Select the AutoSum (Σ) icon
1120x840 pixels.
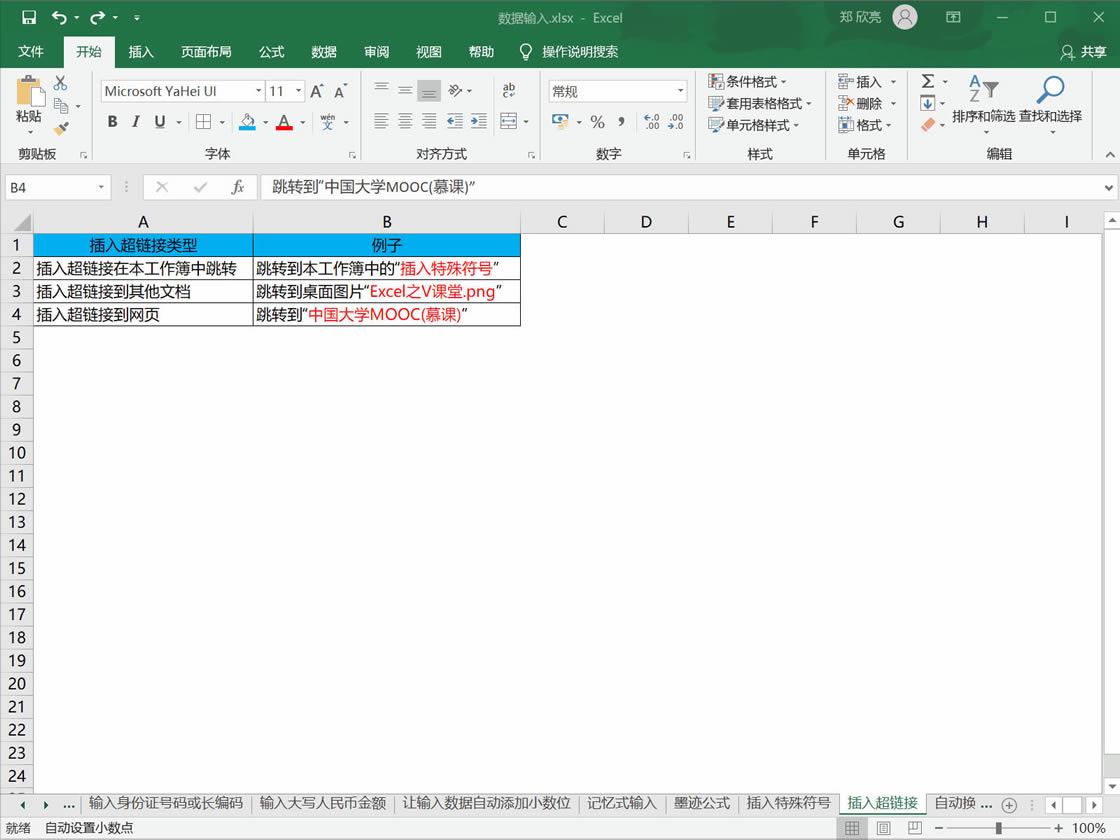tap(929, 83)
